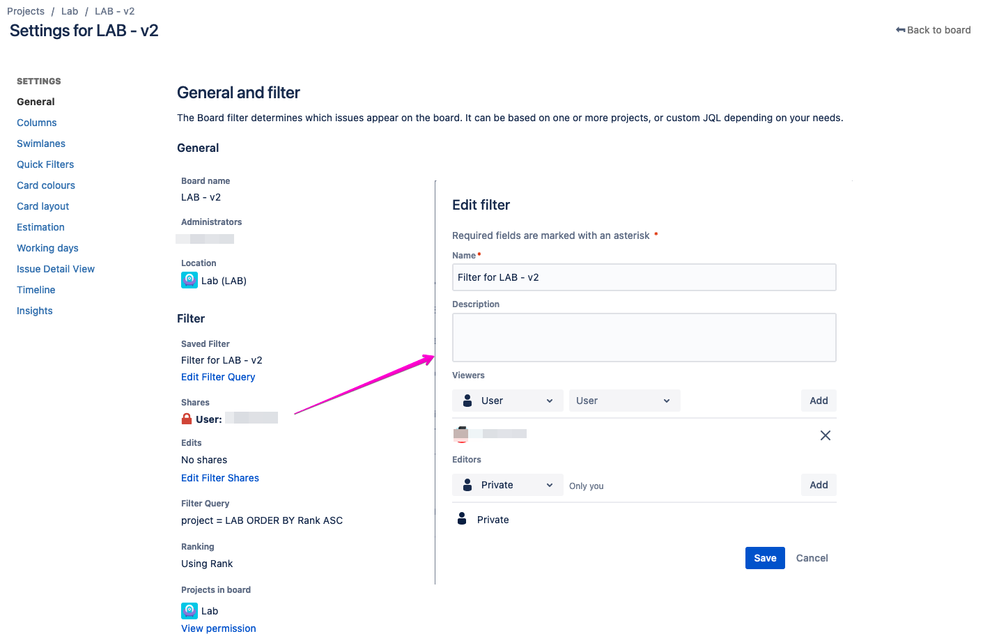
Task: Save the filter changes
Action: tap(765, 558)
